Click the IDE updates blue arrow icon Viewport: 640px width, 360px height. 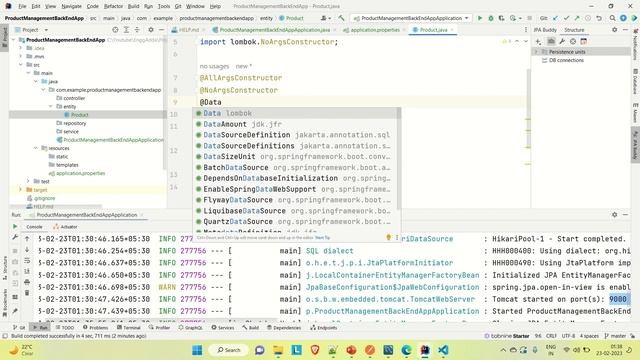click(x=623, y=18)
